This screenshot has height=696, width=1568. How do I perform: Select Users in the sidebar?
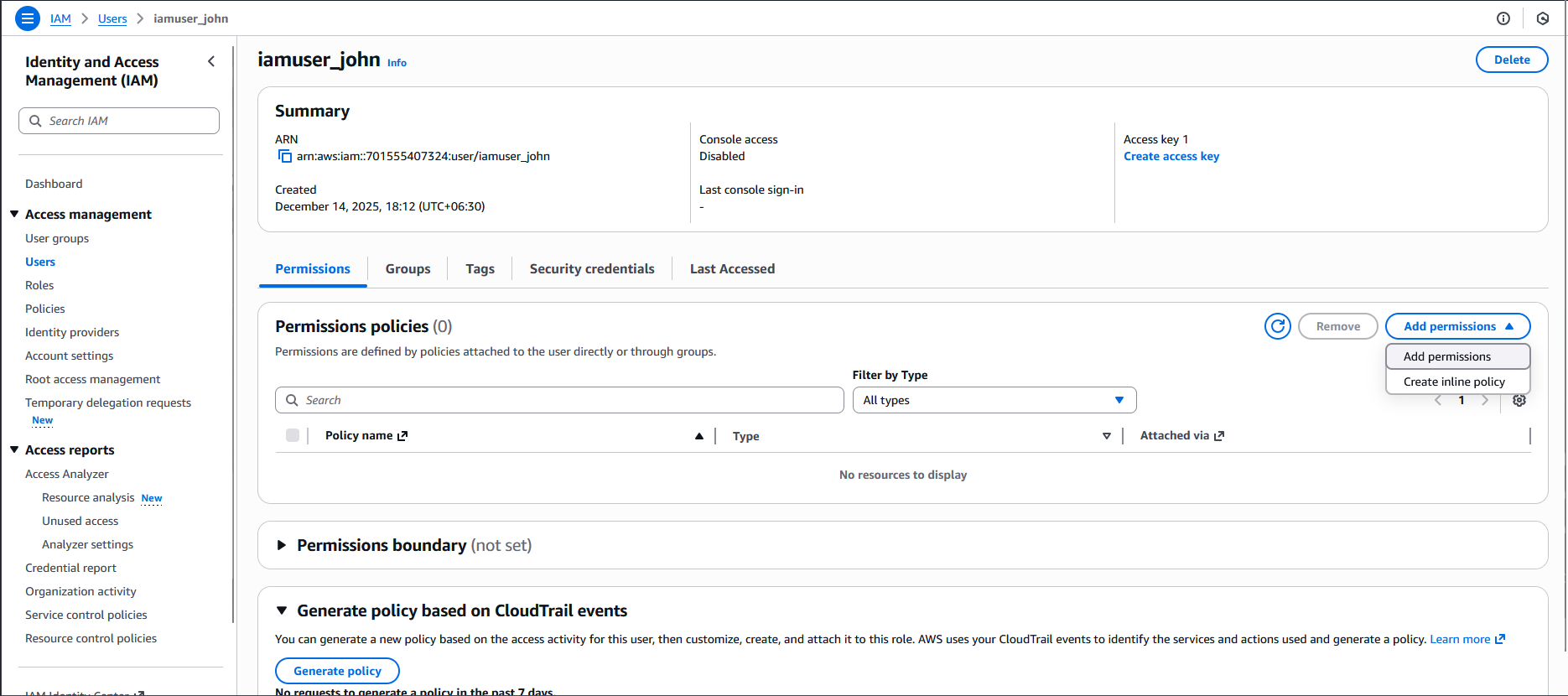[x=40, y=262]
